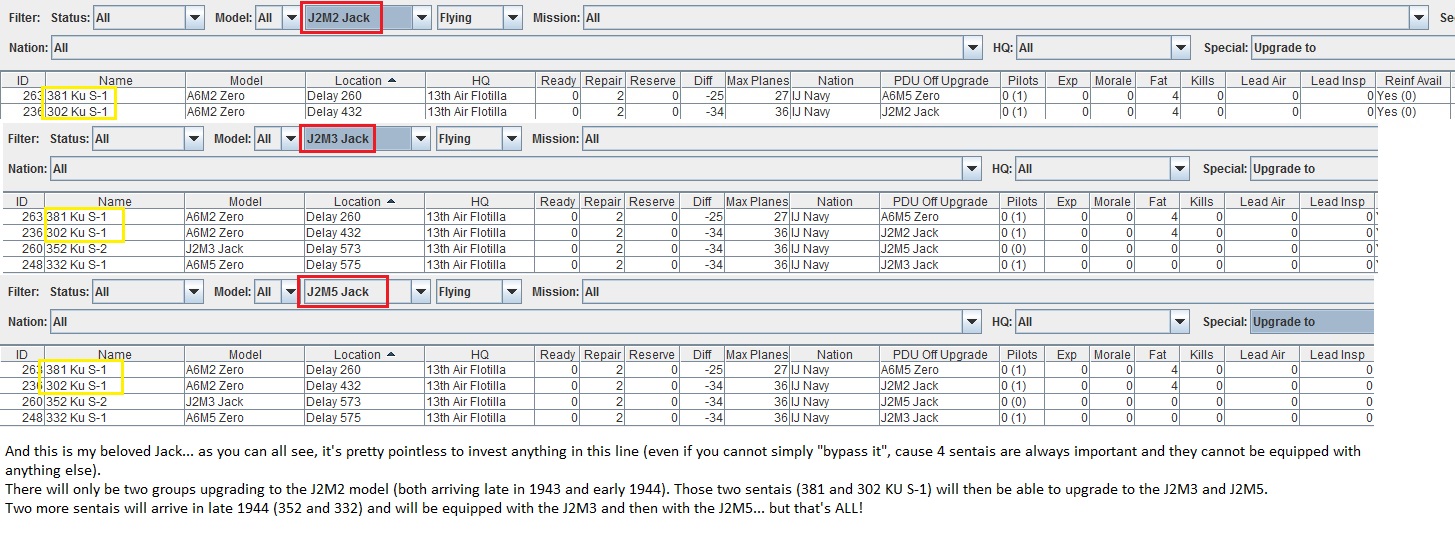Click J2M2 Jack upgrade cell in top table
1455x541 pixels.
click(940, 112)
